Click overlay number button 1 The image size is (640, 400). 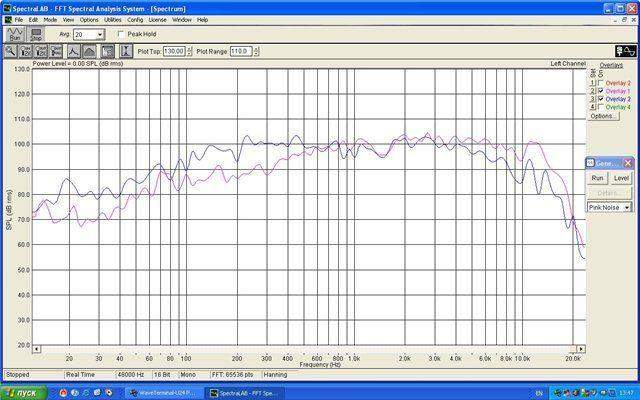(593, 83)
